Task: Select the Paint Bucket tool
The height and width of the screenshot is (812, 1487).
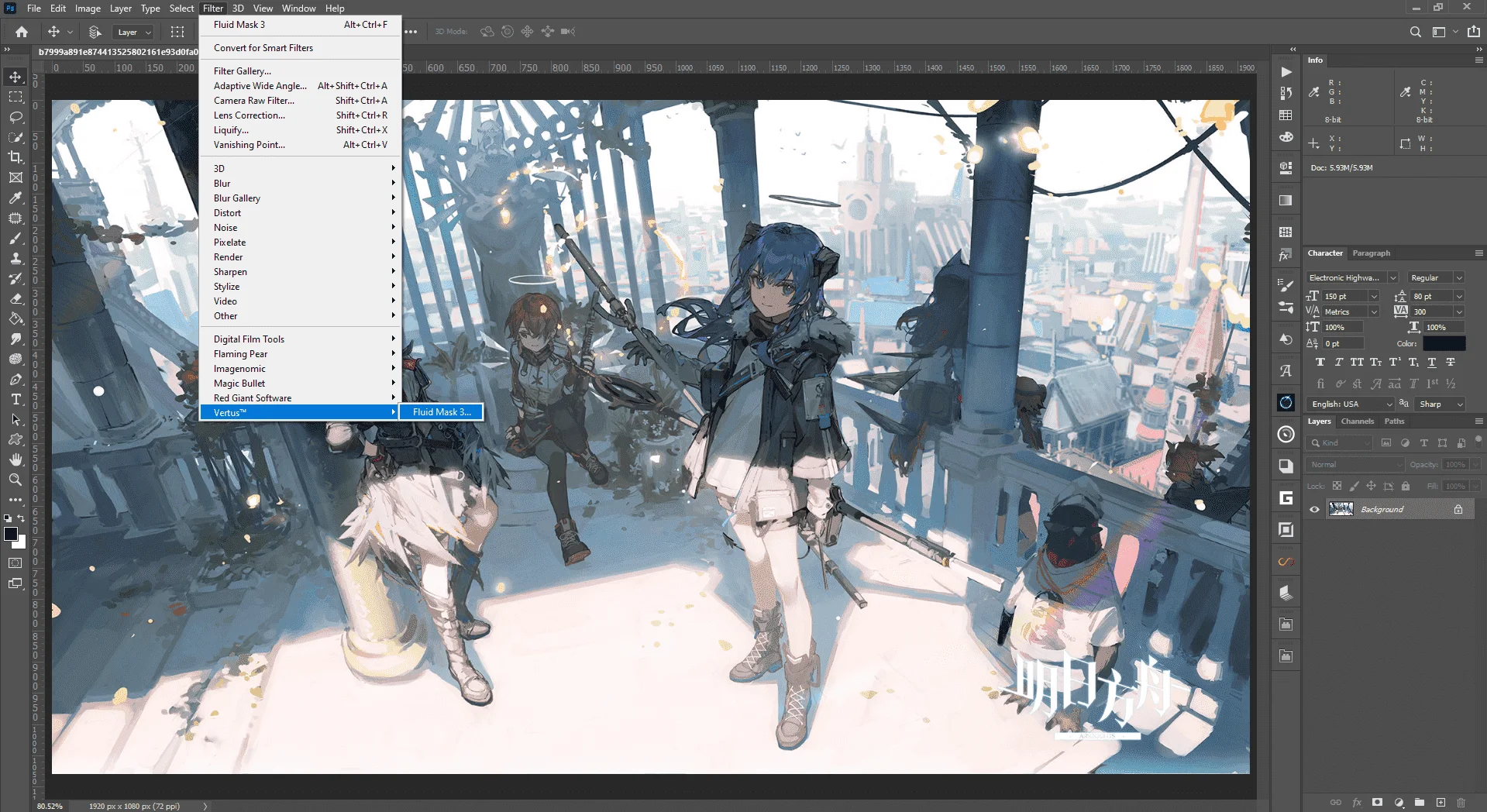Action: tap(15, 318)
